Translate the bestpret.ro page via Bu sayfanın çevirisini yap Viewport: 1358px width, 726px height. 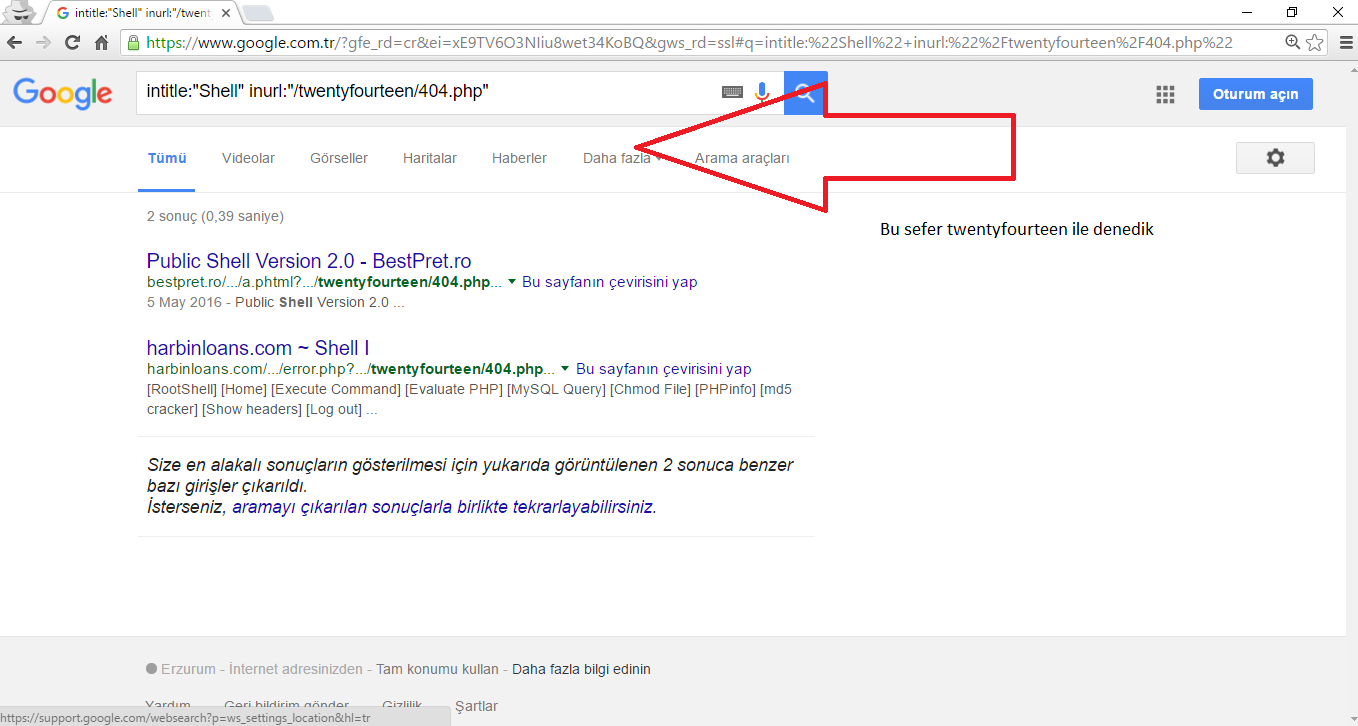point(610,282)
